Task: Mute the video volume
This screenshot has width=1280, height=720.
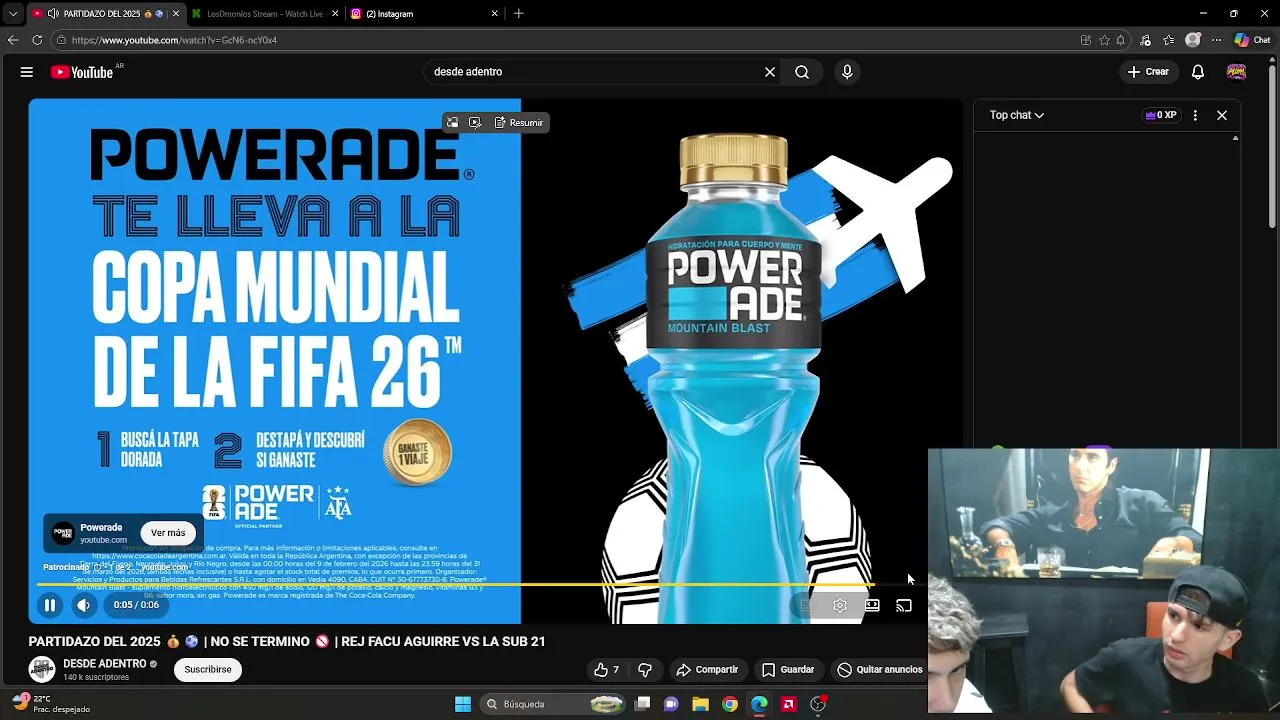Action: [x=84, y=605]
